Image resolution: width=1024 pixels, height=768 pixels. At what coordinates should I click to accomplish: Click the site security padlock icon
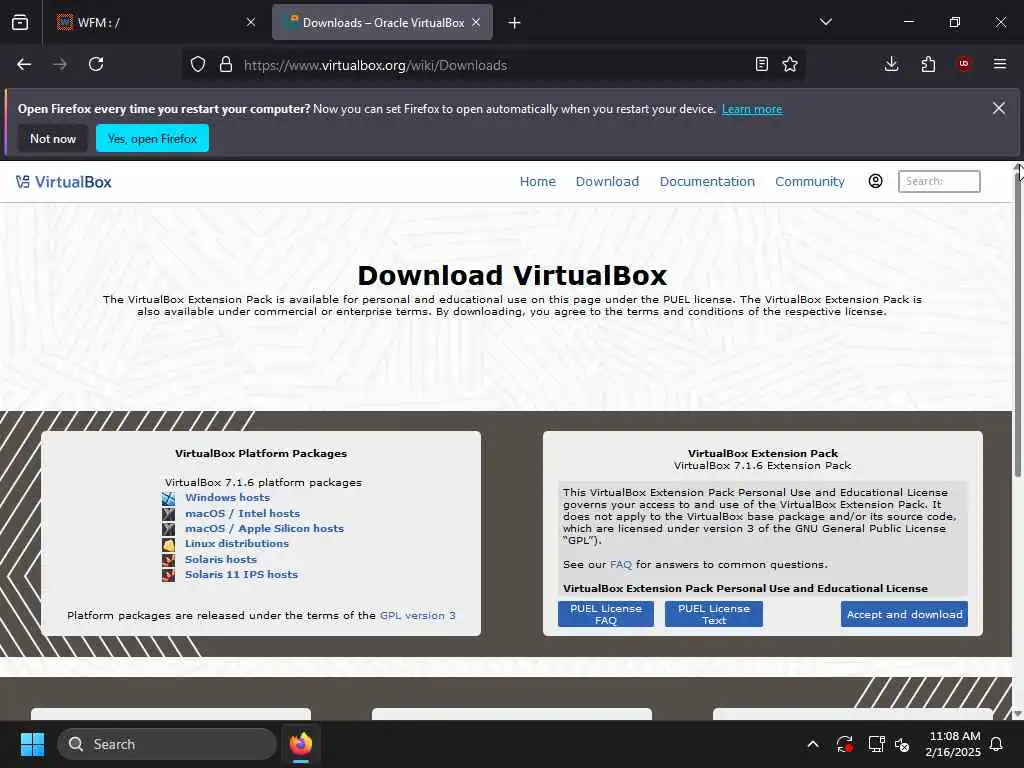(226, 64)
